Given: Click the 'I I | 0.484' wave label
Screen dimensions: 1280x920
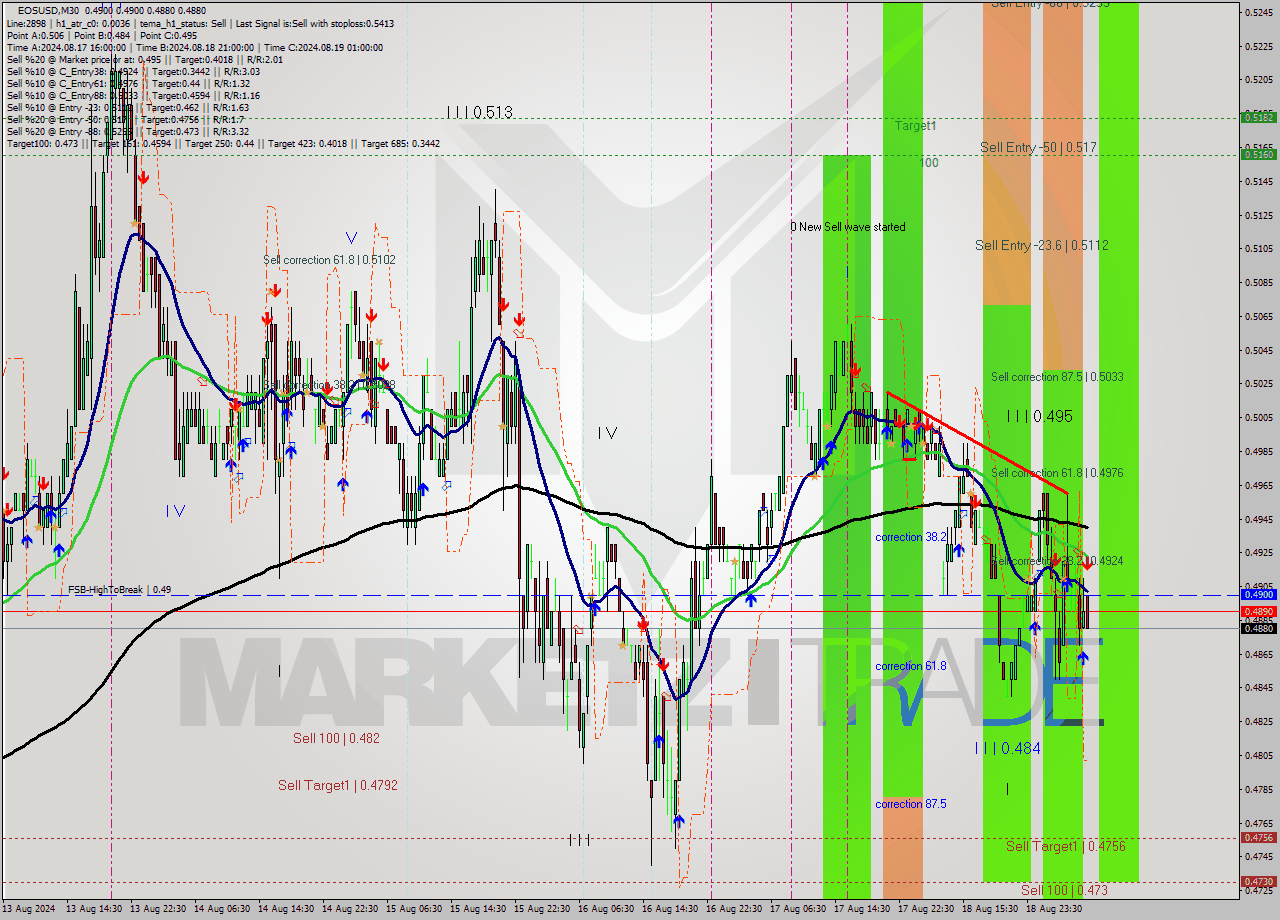Looking at the screenshot, I should click(1007, 748).
